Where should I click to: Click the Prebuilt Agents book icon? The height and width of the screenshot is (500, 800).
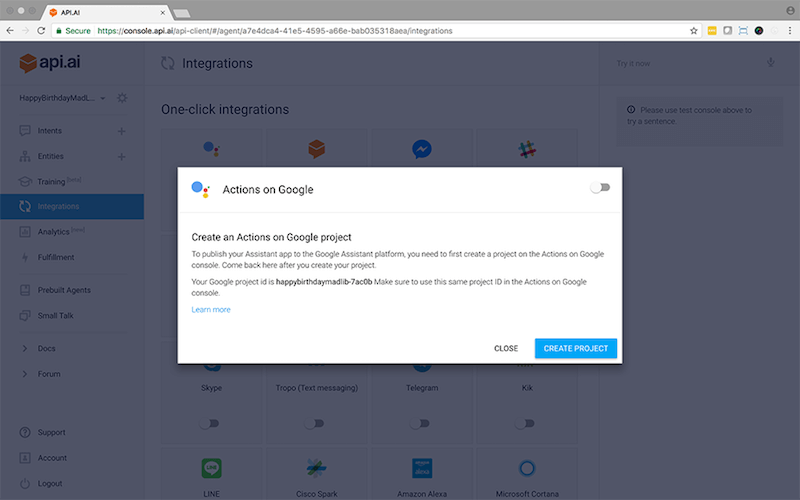tap(24, 290)
